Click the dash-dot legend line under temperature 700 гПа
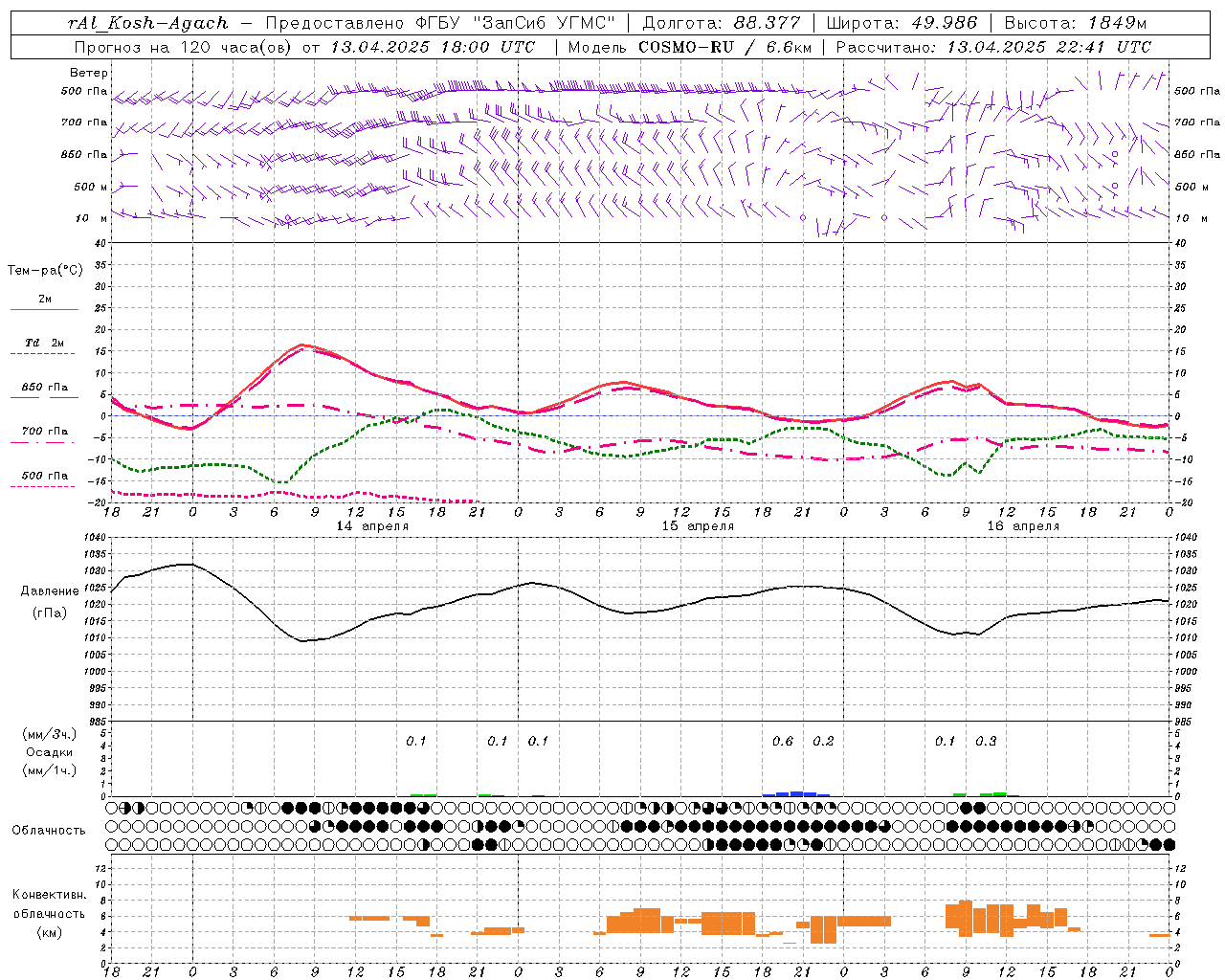Image resolution: width=1225 pixels, height=980 pixels. click(x=42, y=443)
